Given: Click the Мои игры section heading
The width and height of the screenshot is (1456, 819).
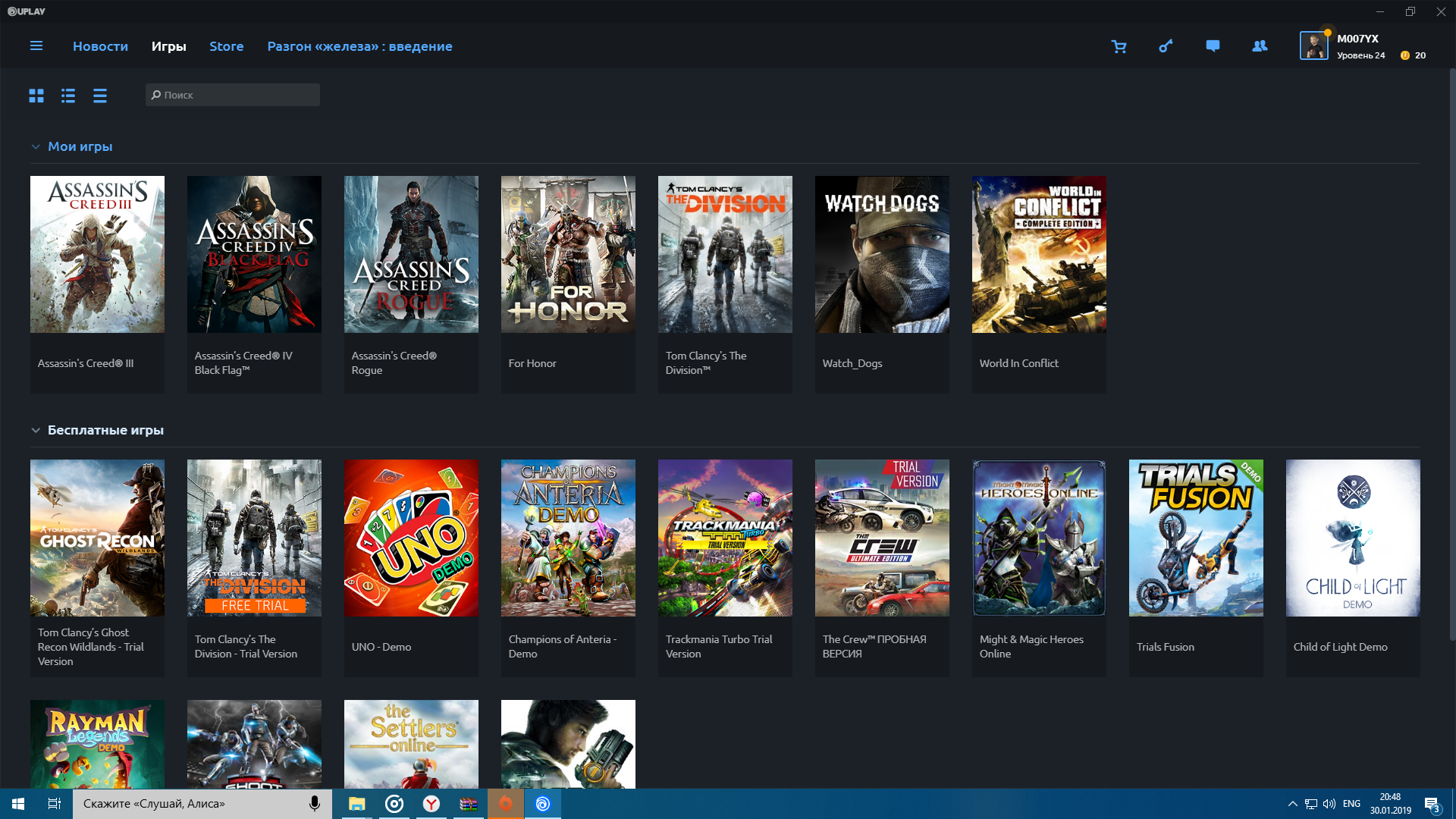Looking at the screenshot, I should pos(80,147).
